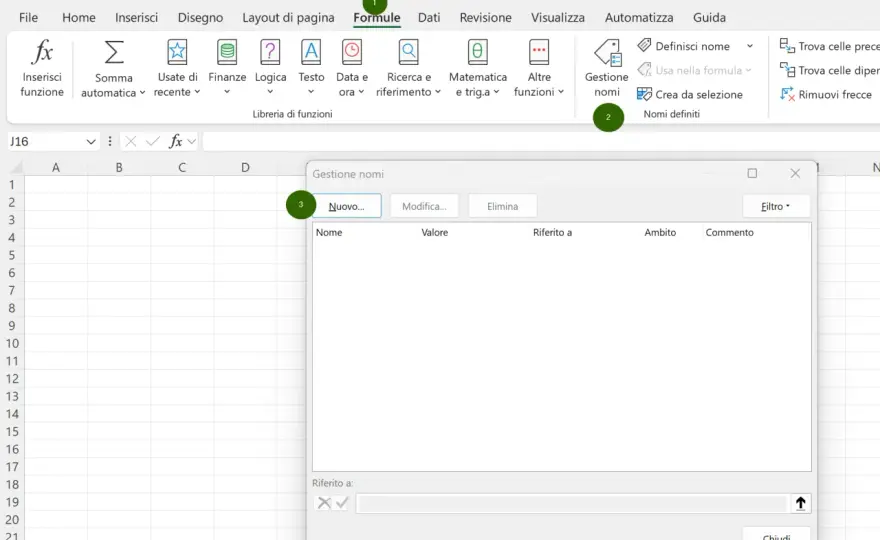The image size is (880, 540).
Task: Open the Logica functions book icon
Action: 270,52
